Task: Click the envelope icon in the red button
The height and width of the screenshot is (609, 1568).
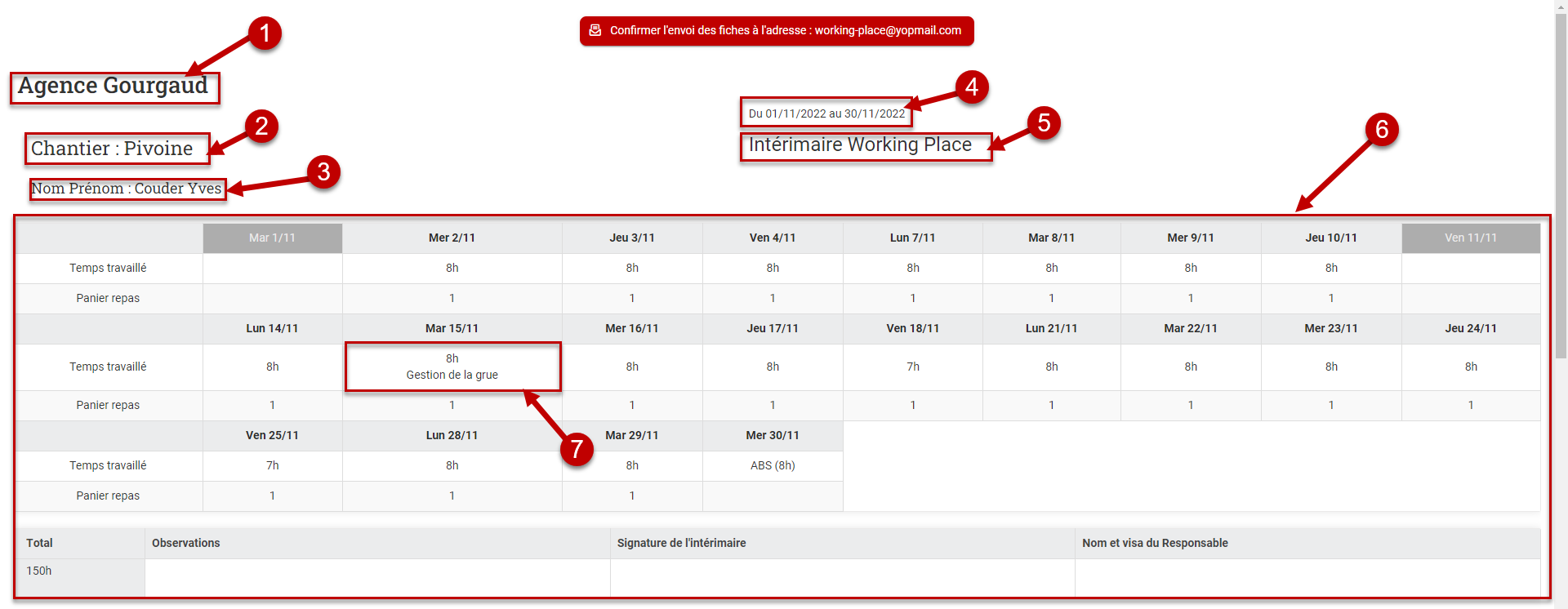Action: [x=595, y=30]
